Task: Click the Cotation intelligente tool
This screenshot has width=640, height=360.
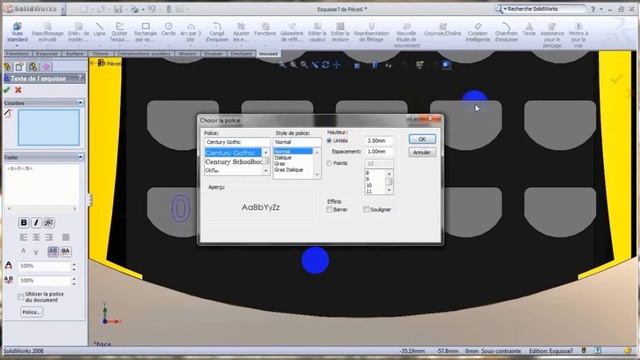Action: (478, 32)
